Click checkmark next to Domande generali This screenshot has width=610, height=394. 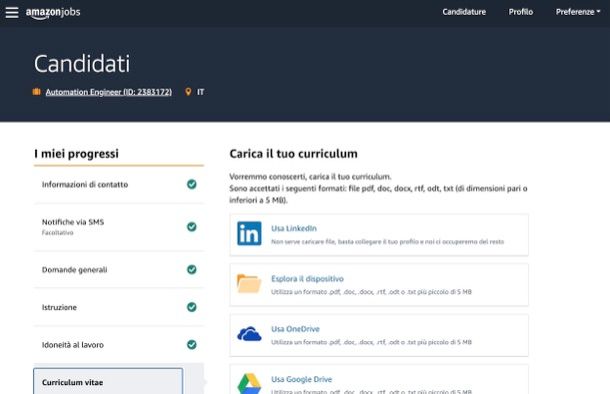192,270
